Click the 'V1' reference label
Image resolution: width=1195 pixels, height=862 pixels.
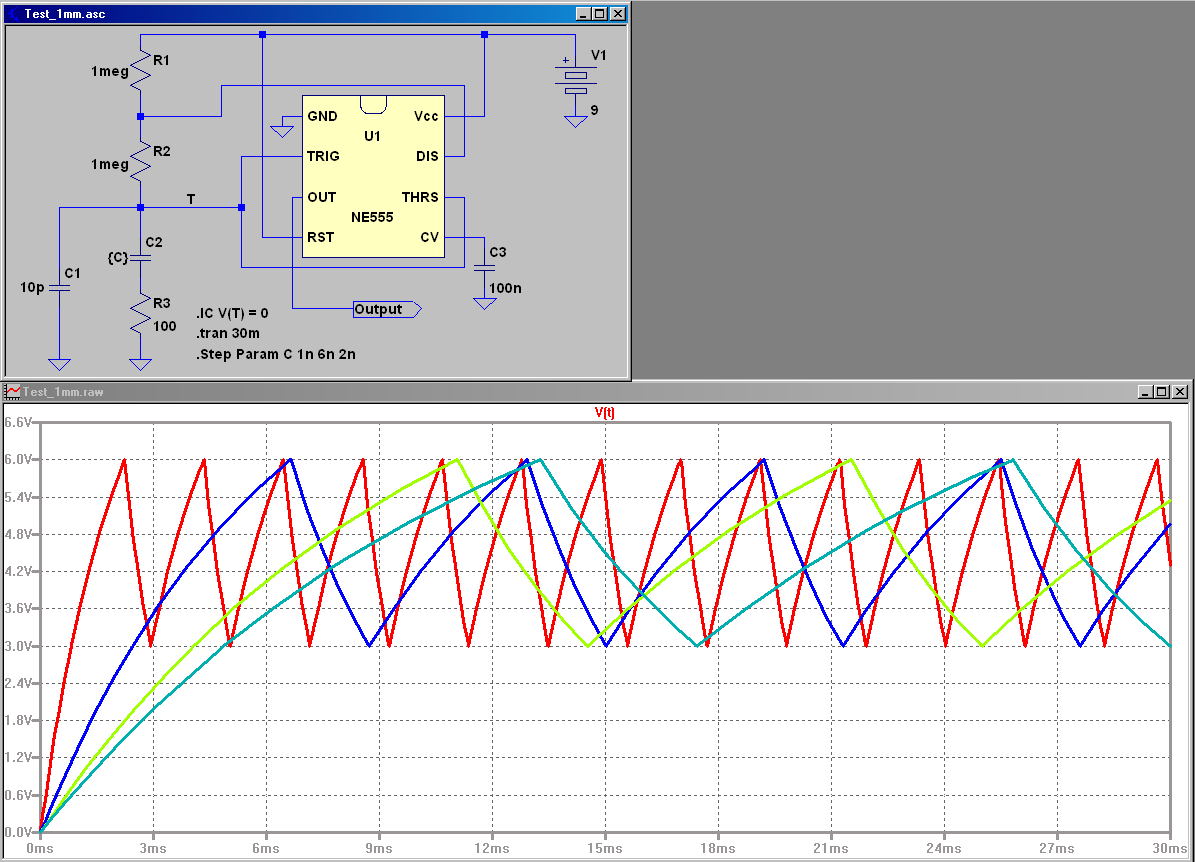pos(599,55)
